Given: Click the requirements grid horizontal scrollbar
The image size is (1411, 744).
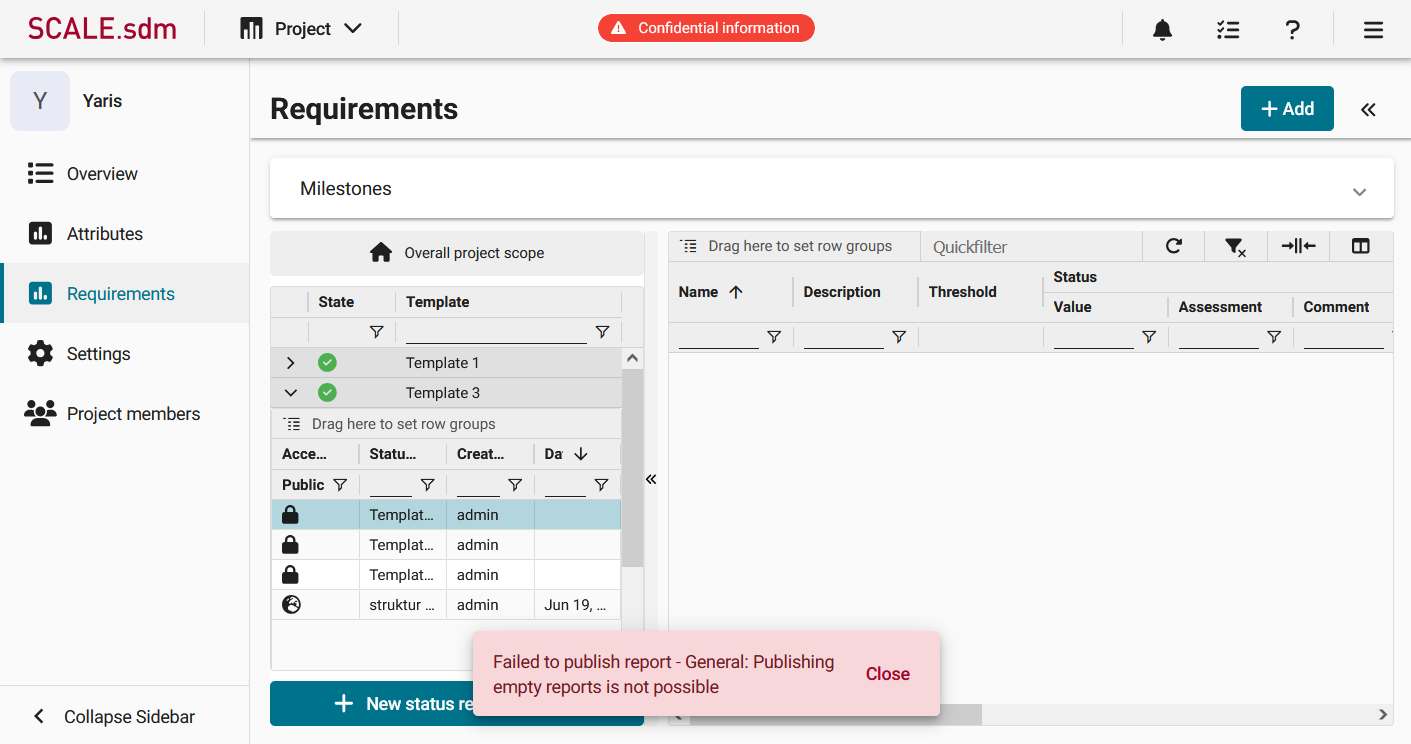Looking at the screenshot, I should (x=835, y=714).
